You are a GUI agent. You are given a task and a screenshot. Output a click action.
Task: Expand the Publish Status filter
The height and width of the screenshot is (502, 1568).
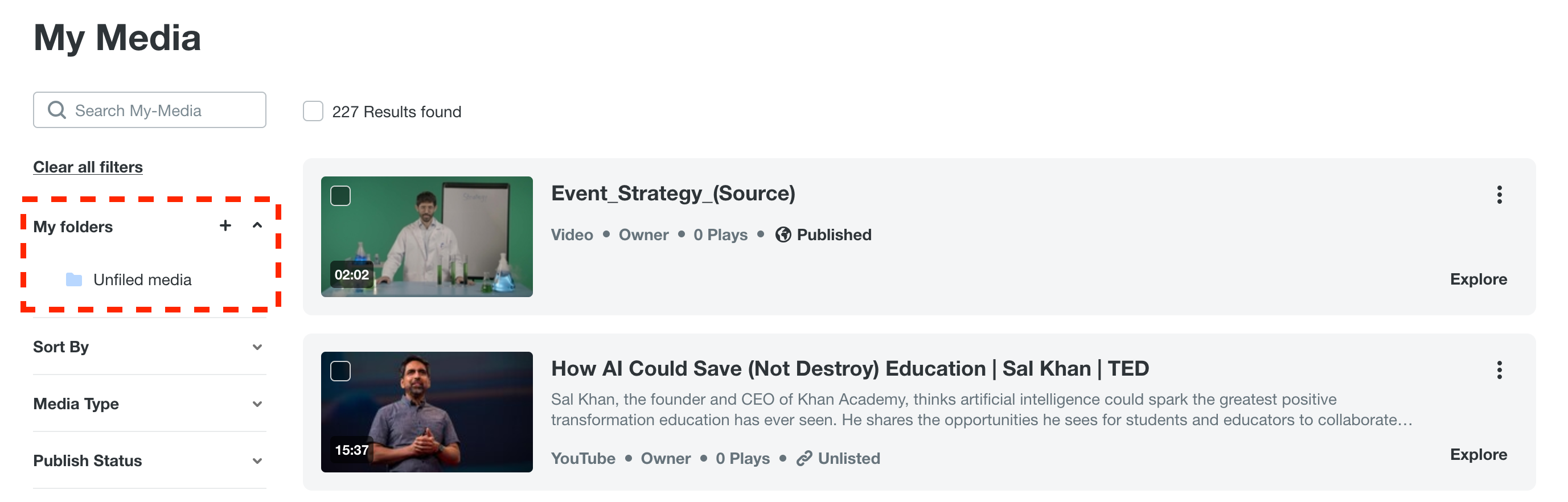click(257, 461)
